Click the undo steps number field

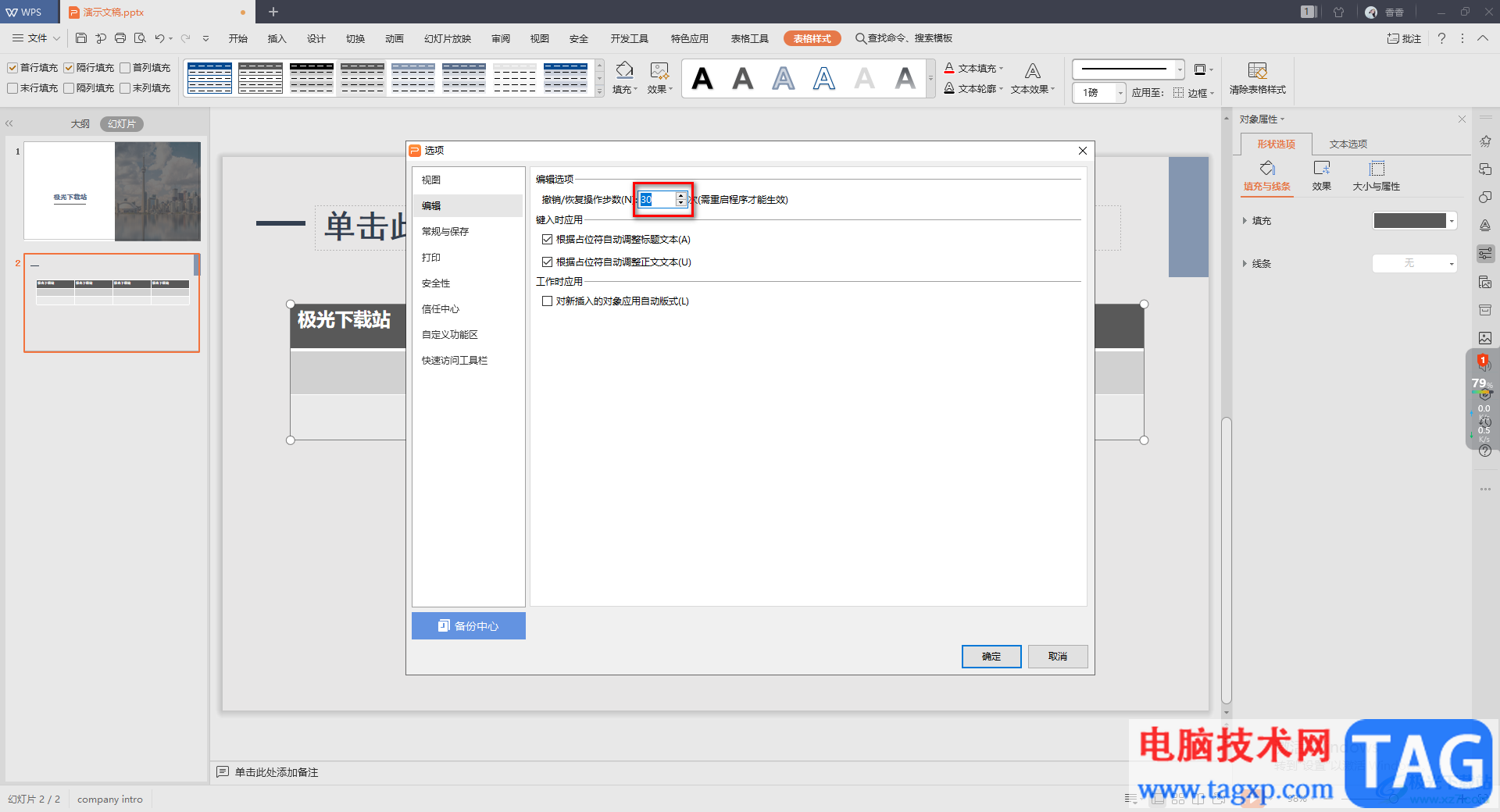pos(657,200)
